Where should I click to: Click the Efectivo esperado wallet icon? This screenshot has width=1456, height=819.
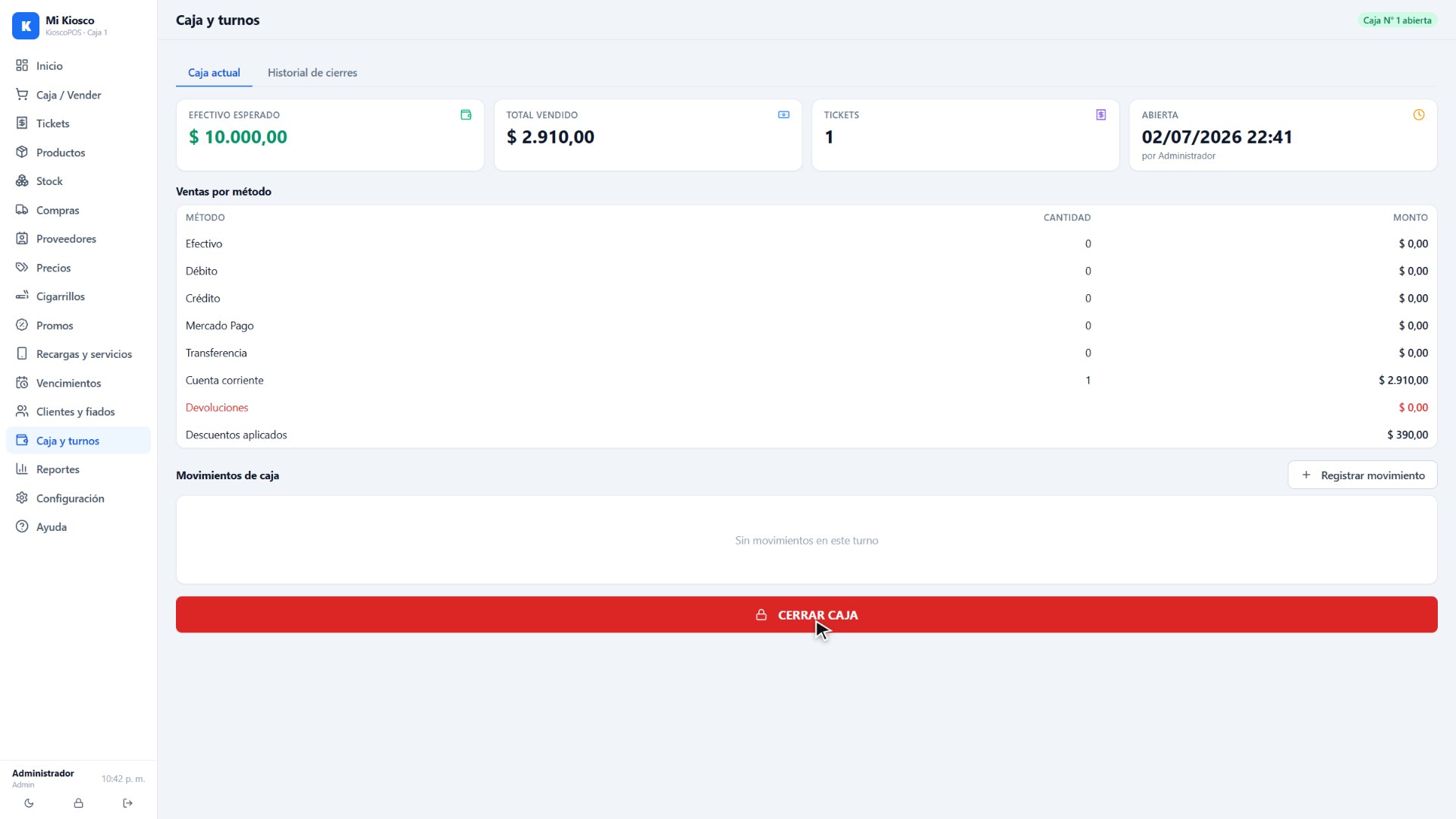[466, 115]
